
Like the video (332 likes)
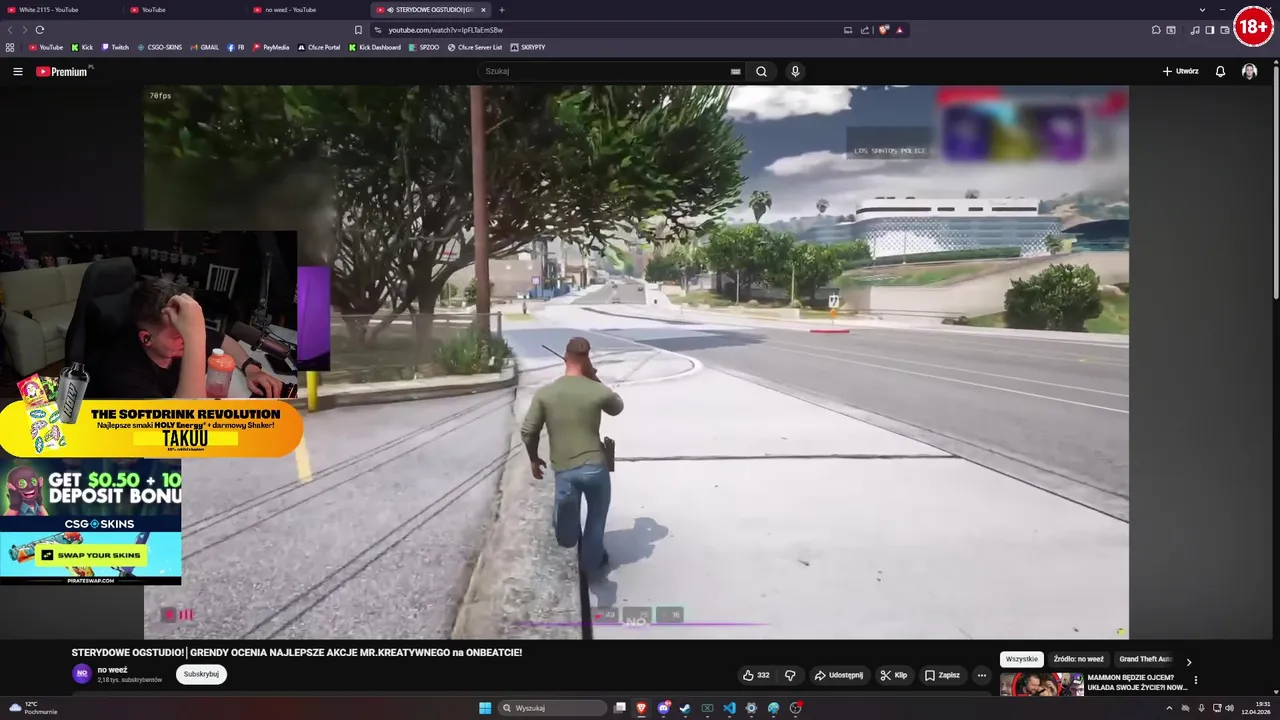tap(756, 675)
